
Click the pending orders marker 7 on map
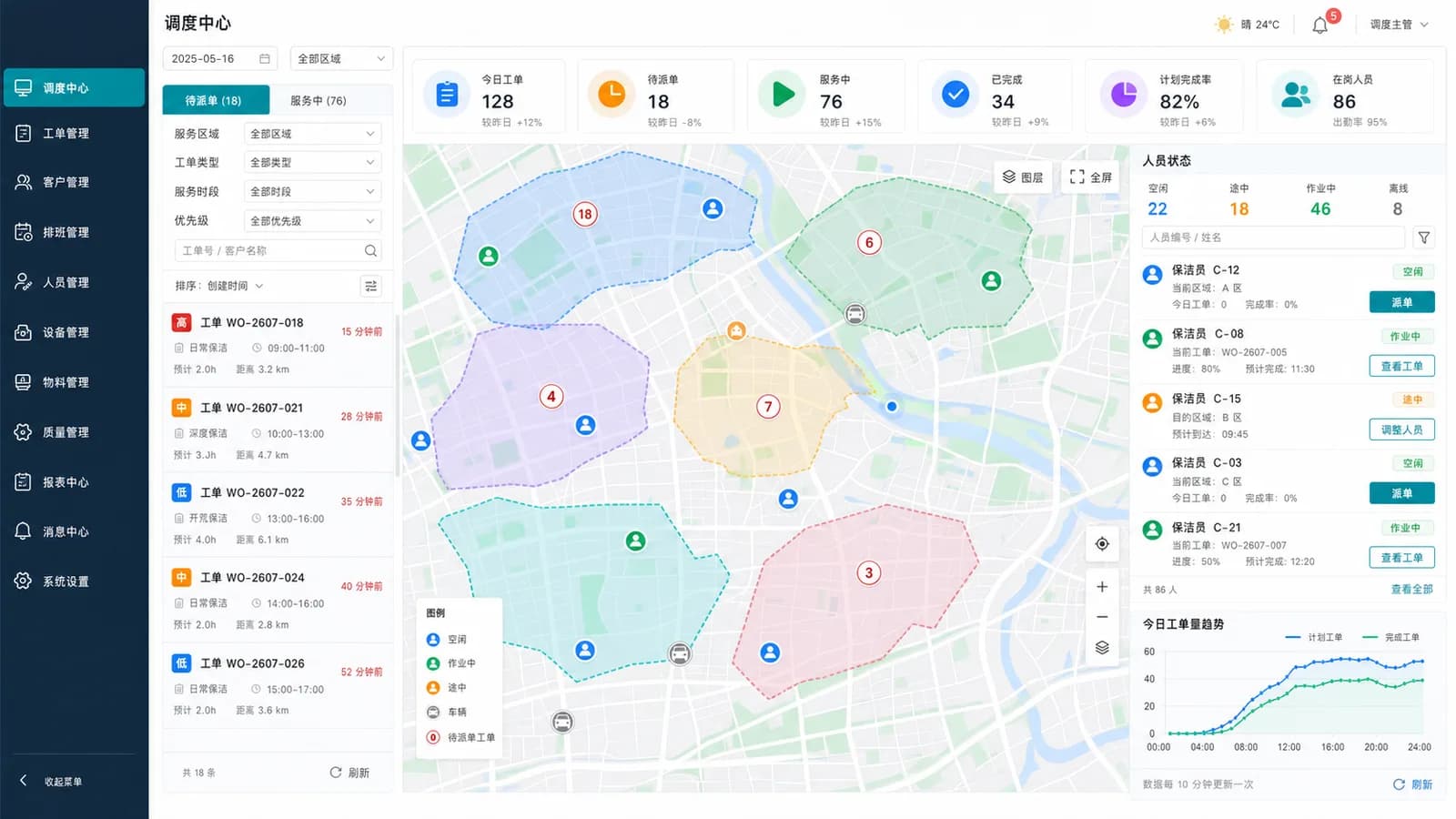click(768, 407)
